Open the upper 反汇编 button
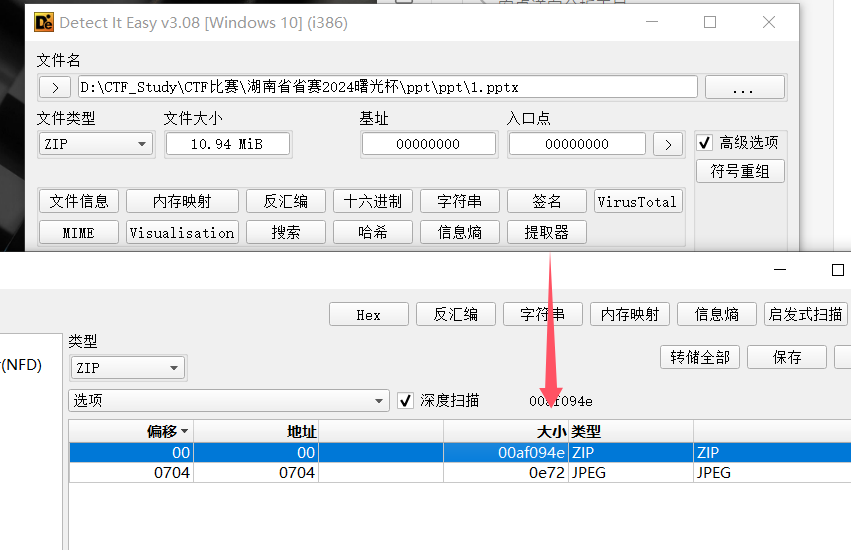Screen dimensions: 851x550 [x=285, y=201]
